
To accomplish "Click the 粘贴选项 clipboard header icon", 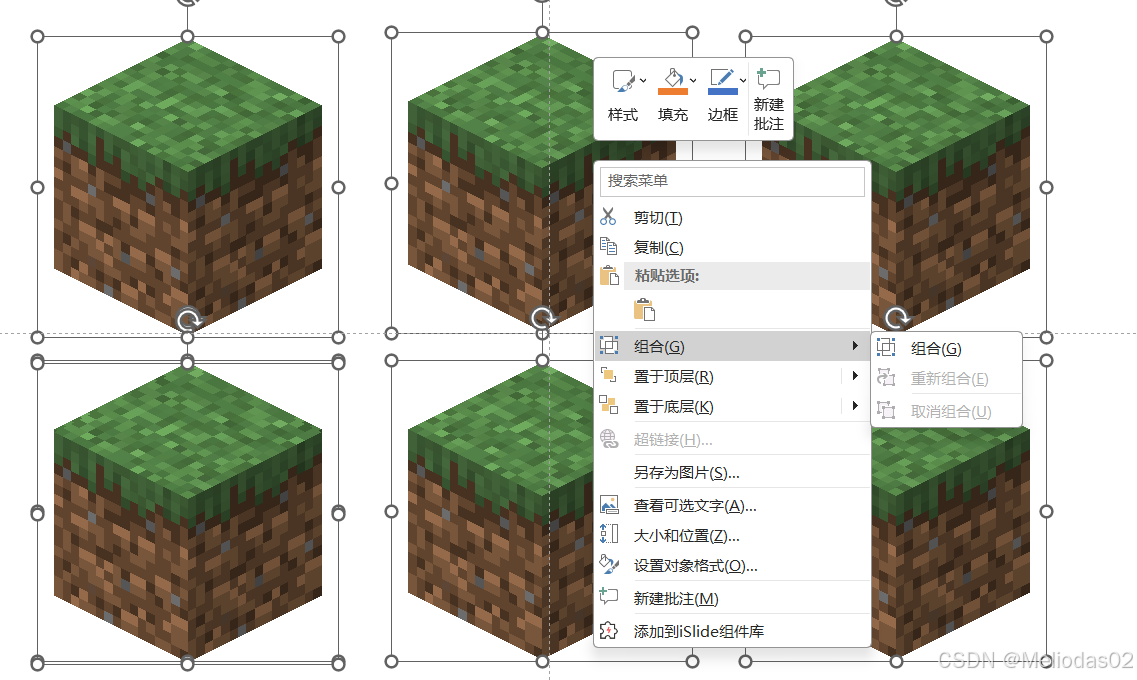I will coord(608,275).
